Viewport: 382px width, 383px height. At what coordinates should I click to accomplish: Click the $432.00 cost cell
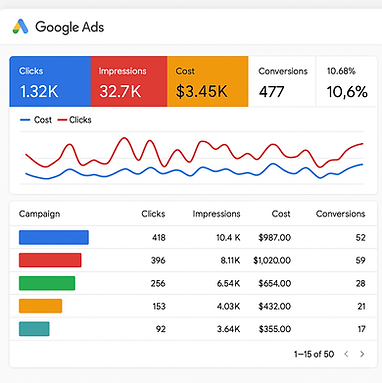click(x=275, y=306)
